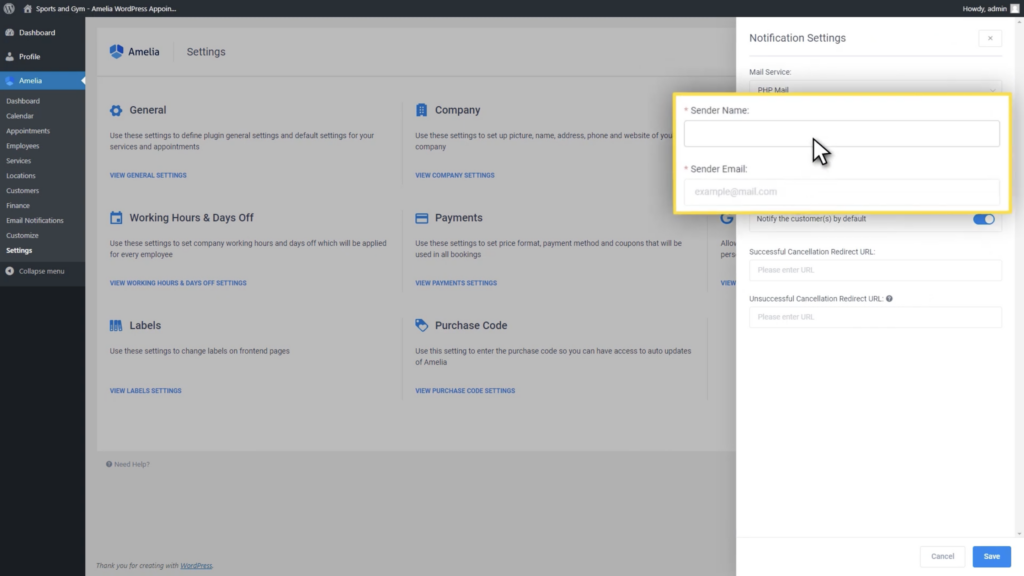Click the Sender Email input field
This screenshot has height=576, width=1024.
[841, 192]
